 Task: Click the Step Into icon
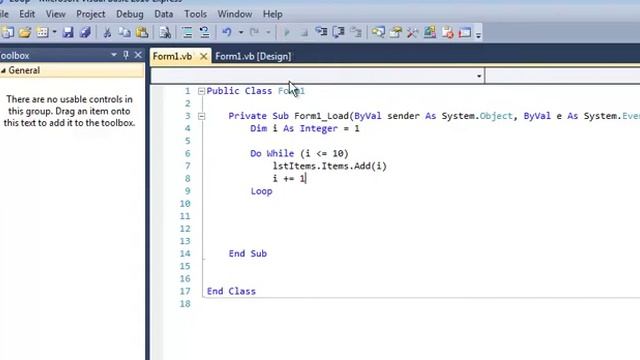(x=321, y=32)
